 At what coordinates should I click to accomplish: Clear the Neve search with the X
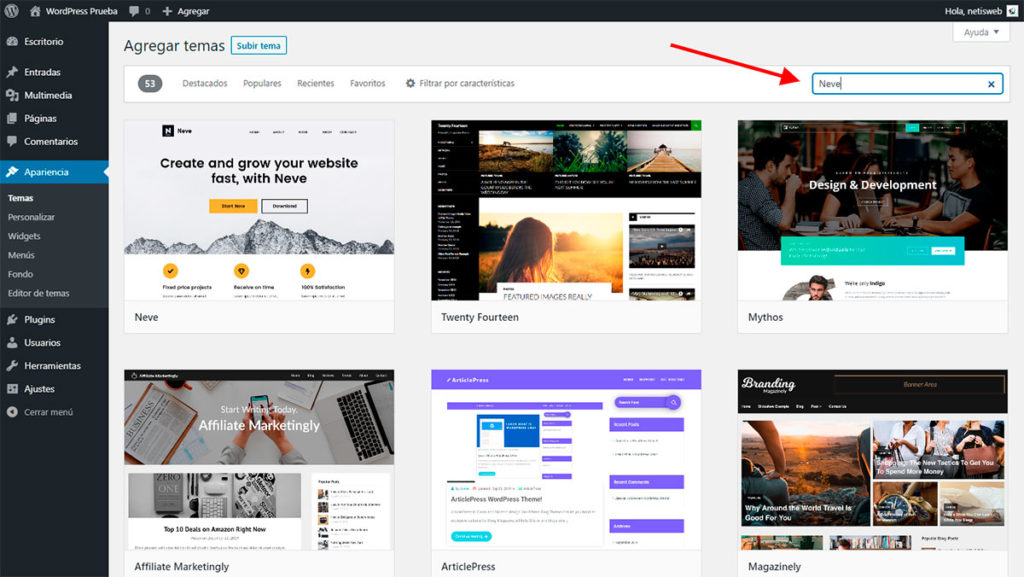(991, 84)
